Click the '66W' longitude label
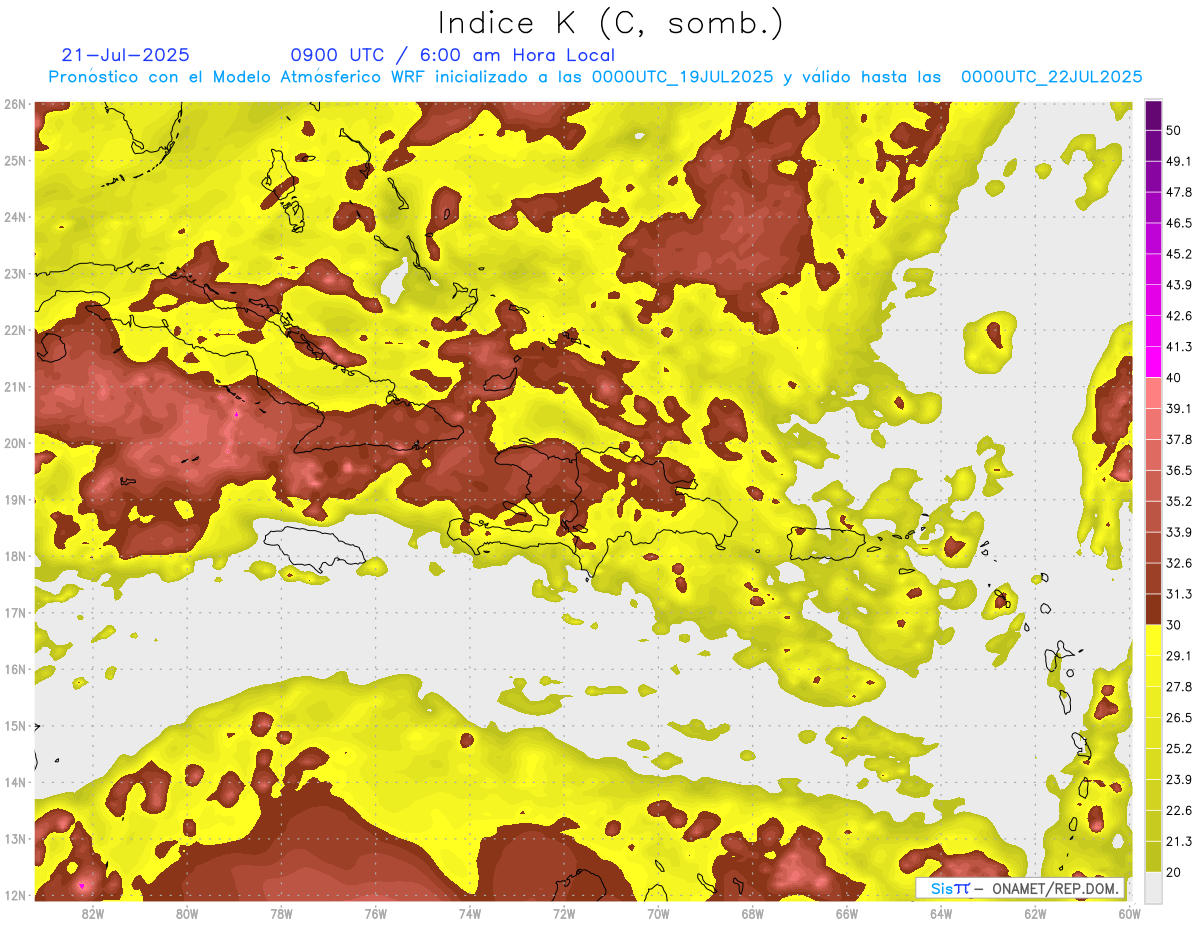Image resolution: width=1200 pixels, height=927 pixels. click(x=847, y=913)
